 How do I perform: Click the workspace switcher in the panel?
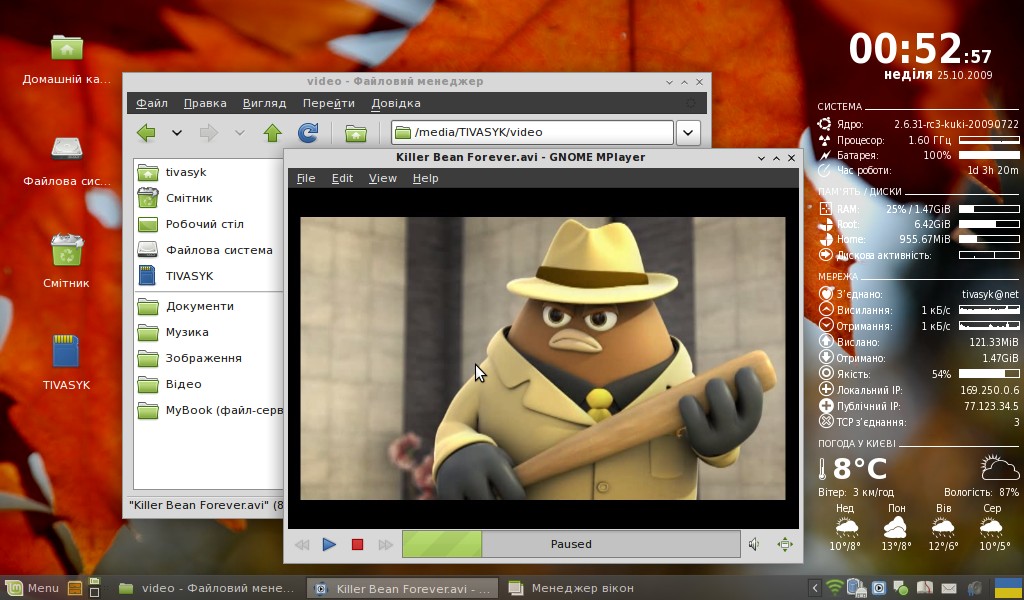94,588
